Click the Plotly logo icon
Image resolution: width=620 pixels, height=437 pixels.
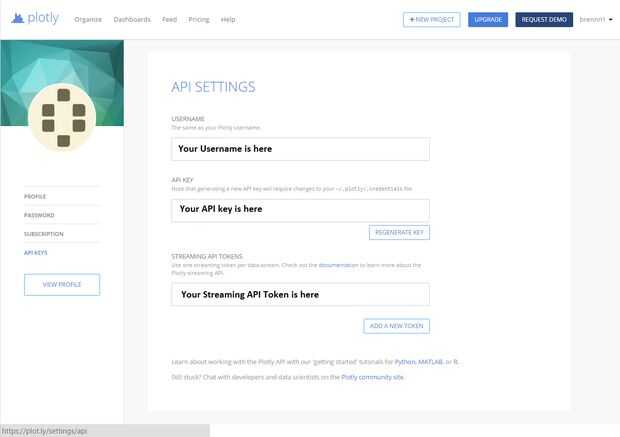[17, 19]
